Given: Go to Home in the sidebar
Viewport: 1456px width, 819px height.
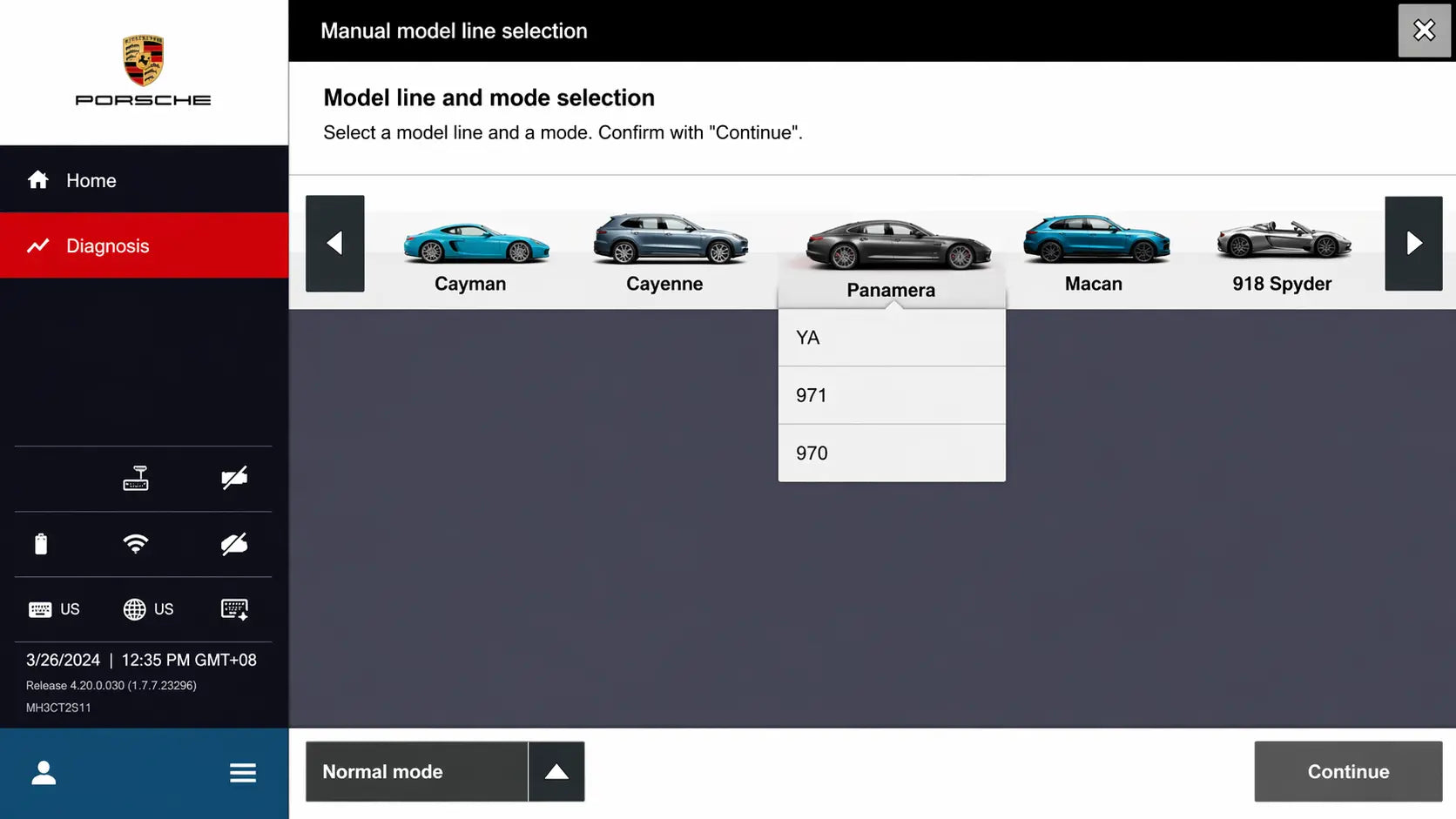Looking at the screenshot, I should pyautogui.click(x=145, y=180).
